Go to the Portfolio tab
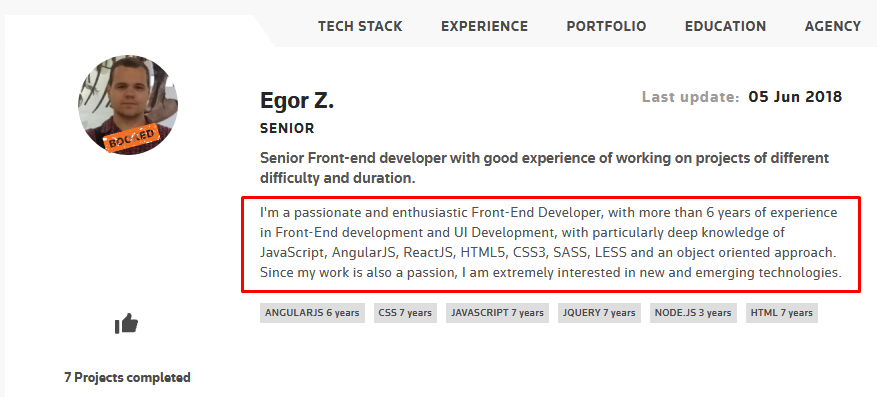Image resolution: width=877 pixels, height=397 pixels. (x=606, y=26)
